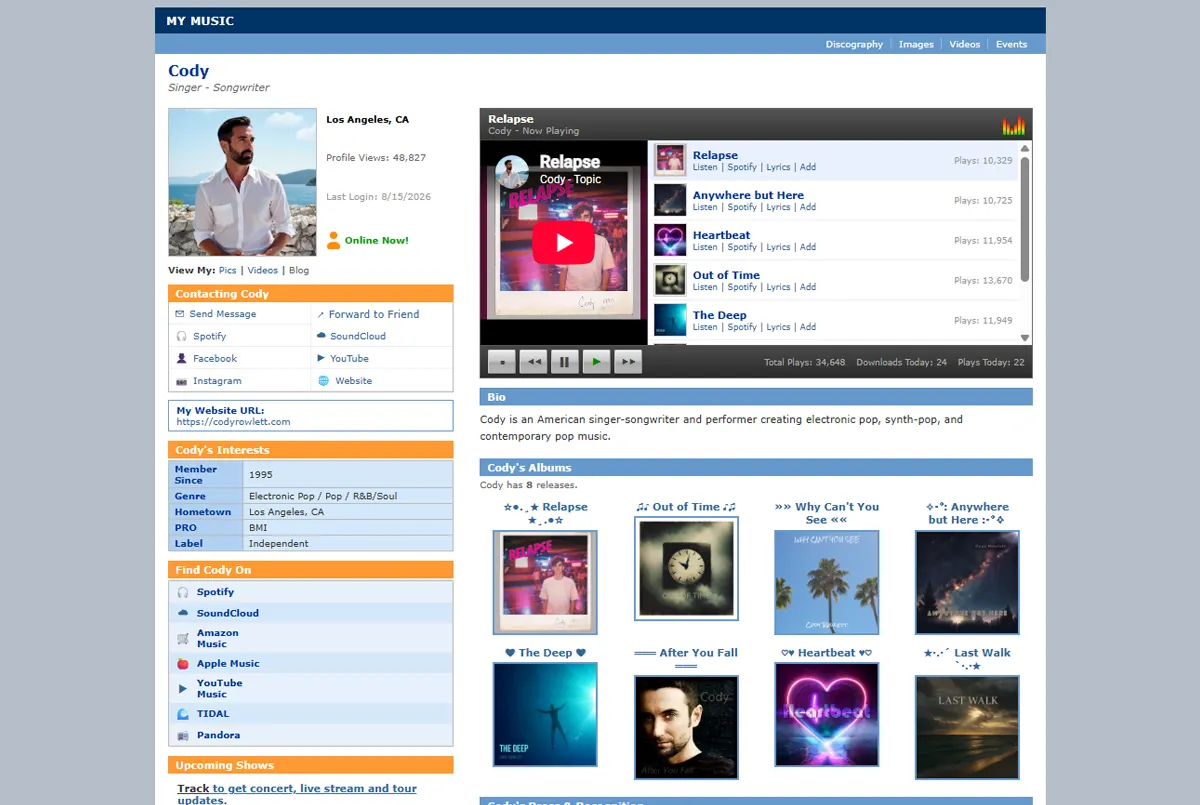Image resolution: width=1200 pixels, height=805 pixels.
Task: Open the After You Fall album cover
Action: pos(686,728)
